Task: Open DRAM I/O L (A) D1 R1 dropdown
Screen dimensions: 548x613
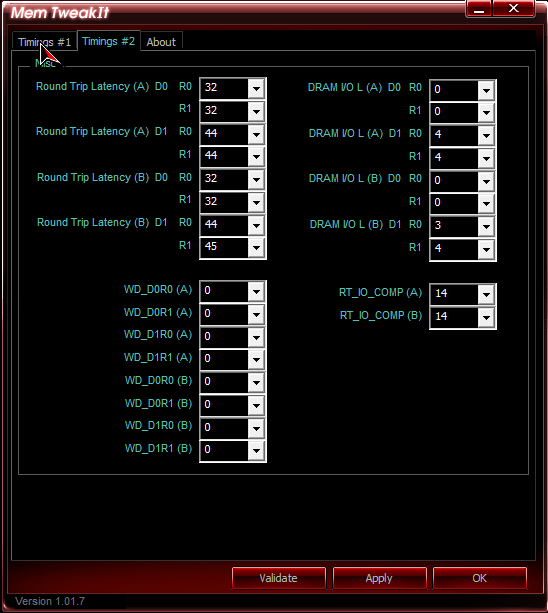Action: (486, 158)
